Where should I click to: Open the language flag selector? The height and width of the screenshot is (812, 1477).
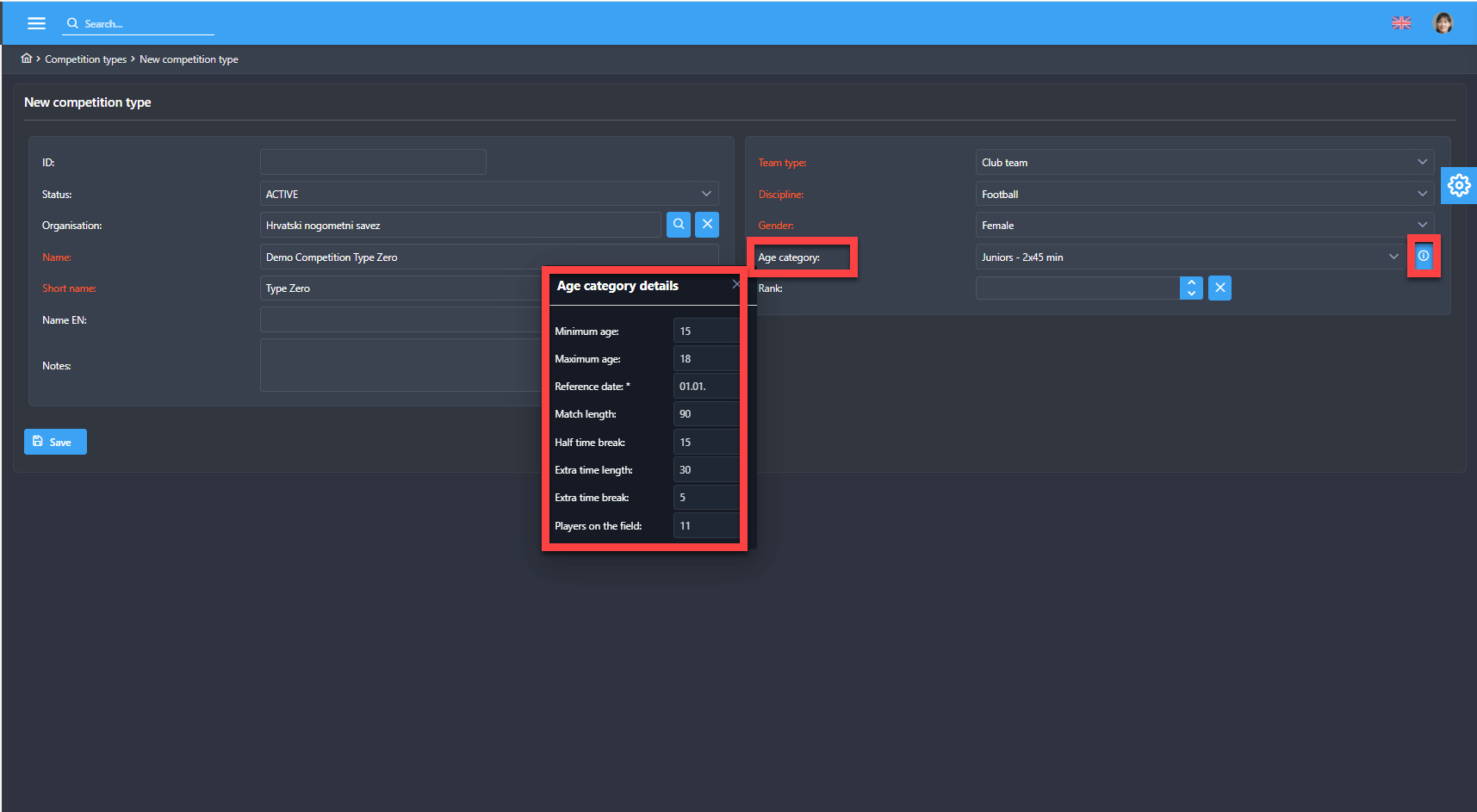coord(1401,23)
